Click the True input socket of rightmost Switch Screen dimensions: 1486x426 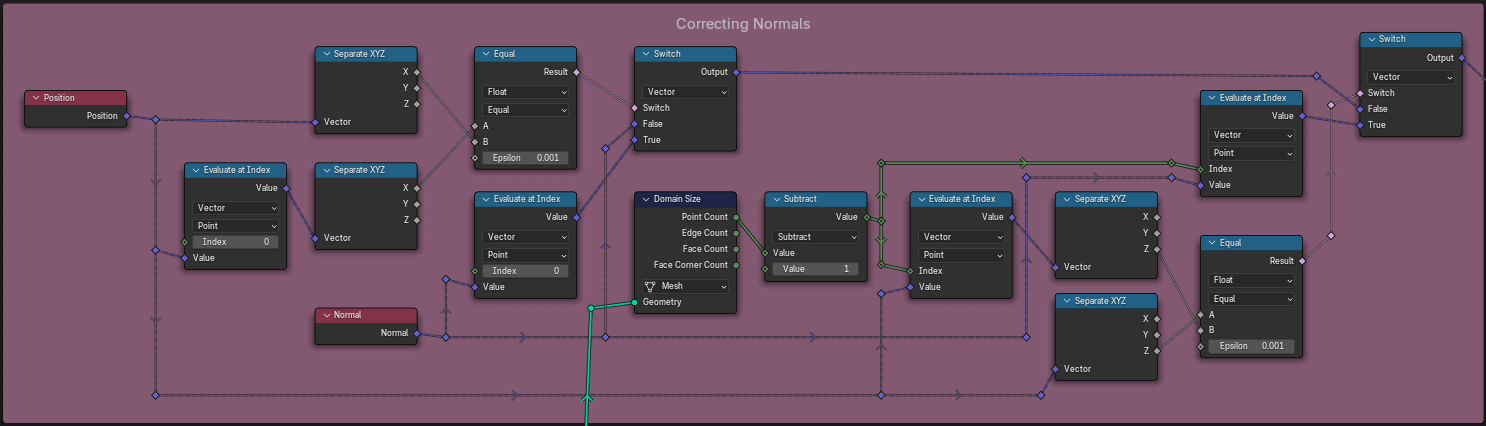pyautogui.click(x=1361, y=125)
